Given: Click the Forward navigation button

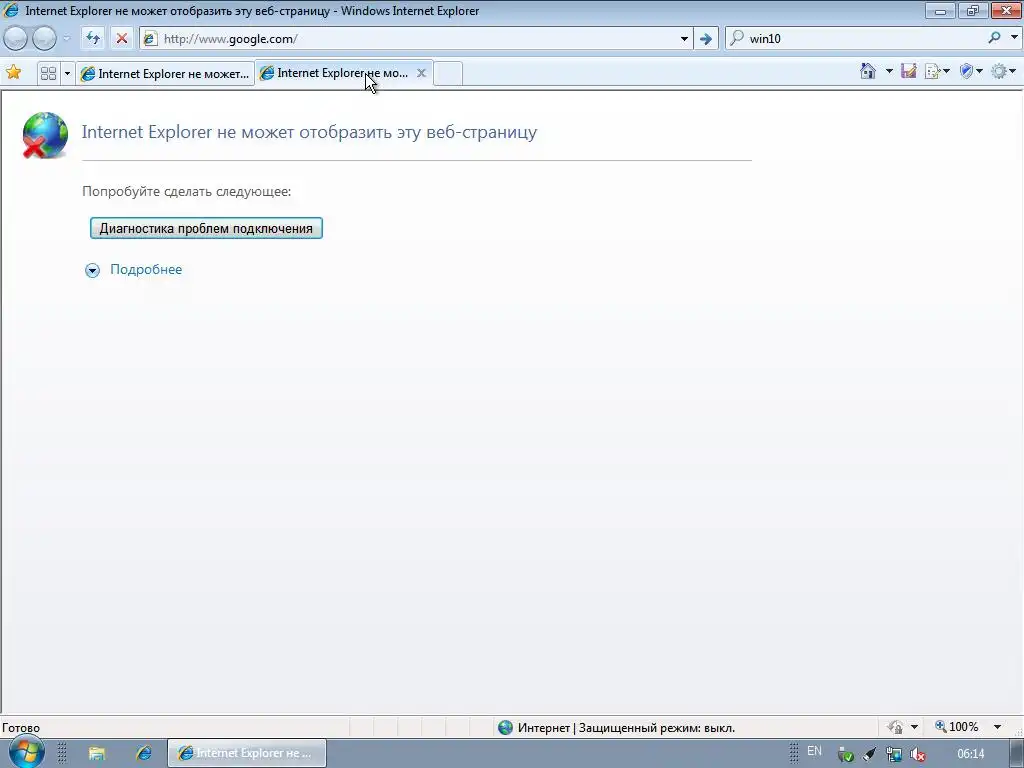Looking at the screenshot, I should coord(44,39).
